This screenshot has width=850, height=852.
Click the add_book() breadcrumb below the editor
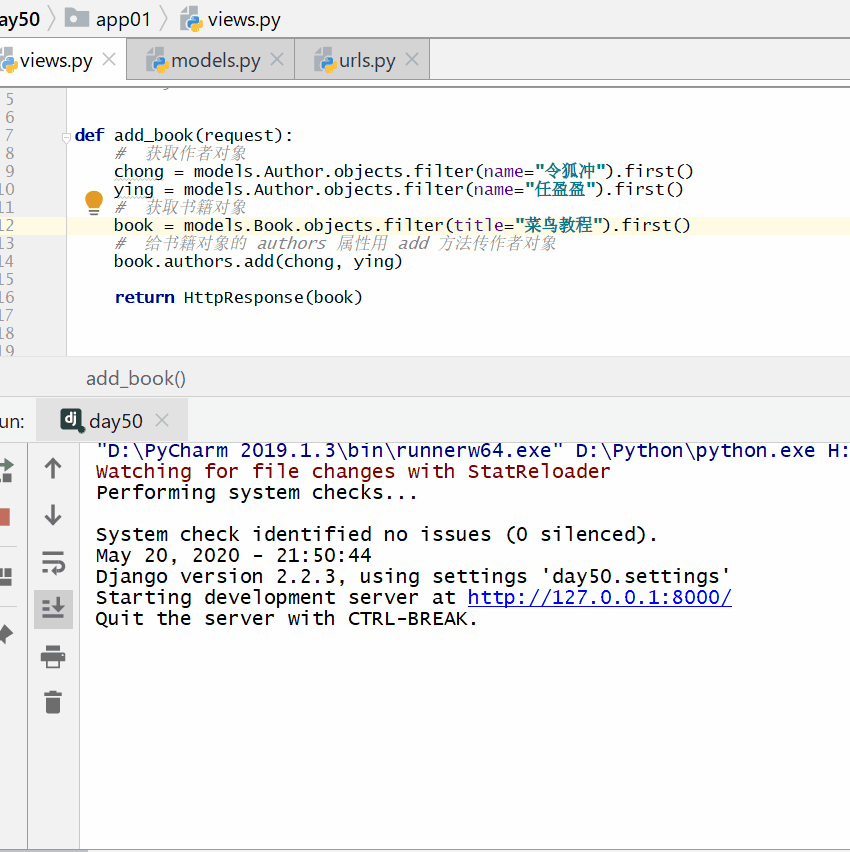(136, 378)
